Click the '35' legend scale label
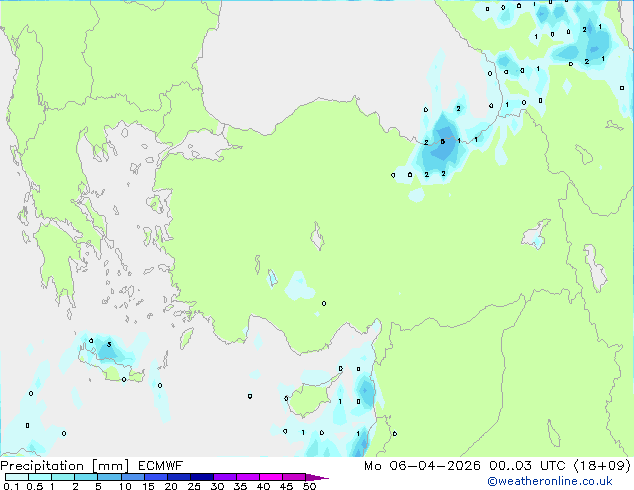The image size is (634, 490). [x=240, y=486]
